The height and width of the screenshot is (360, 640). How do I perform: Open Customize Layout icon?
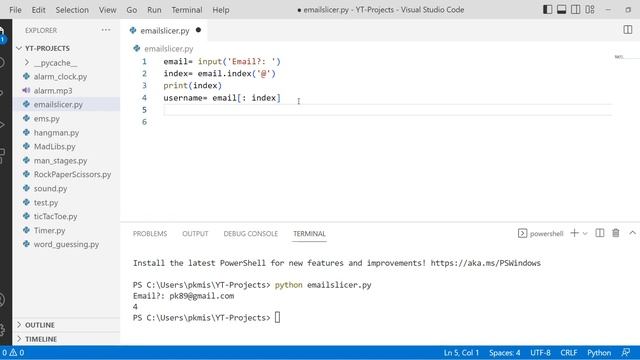click(590, 9)
